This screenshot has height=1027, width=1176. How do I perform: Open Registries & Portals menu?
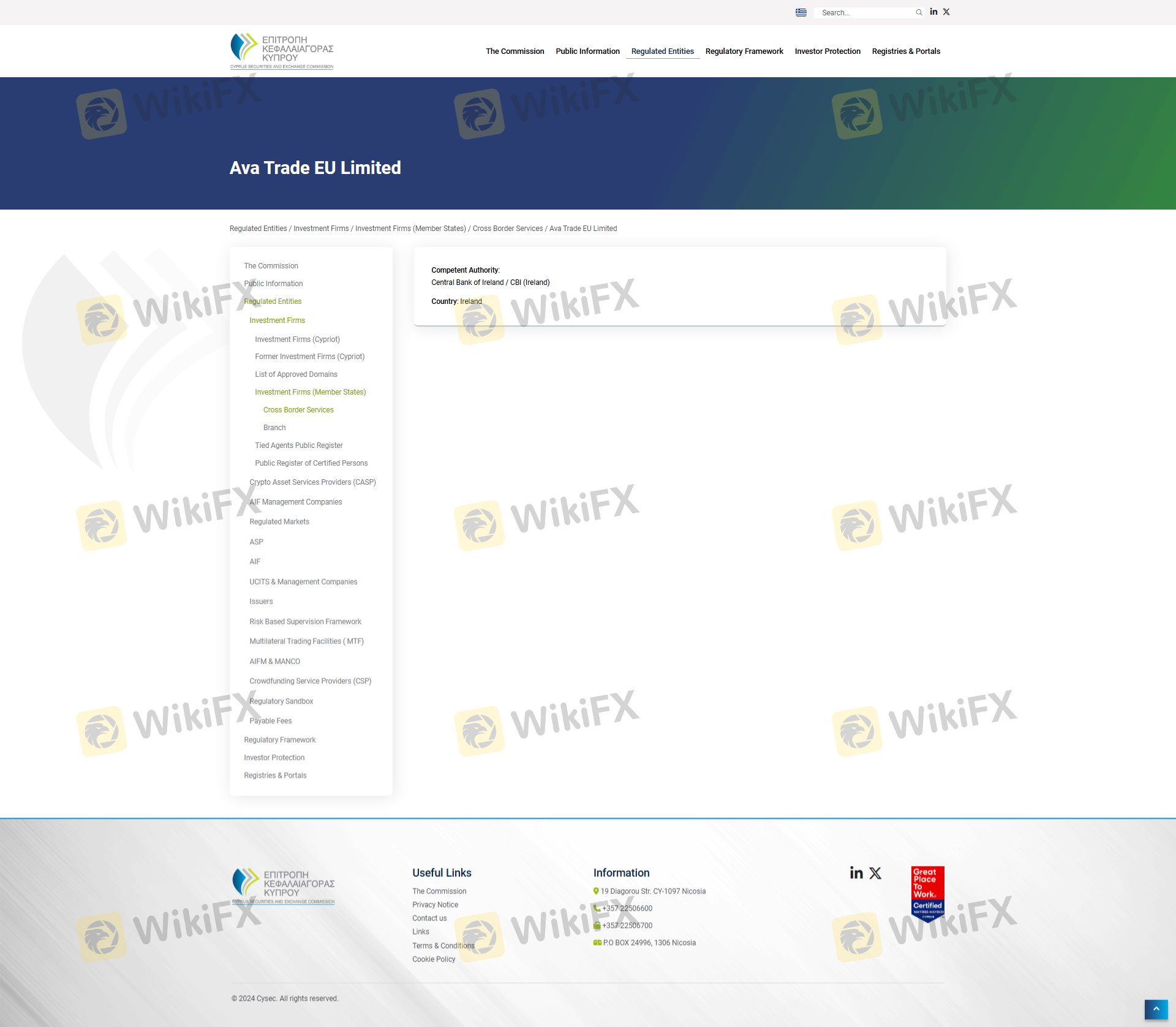click(905, 51)
